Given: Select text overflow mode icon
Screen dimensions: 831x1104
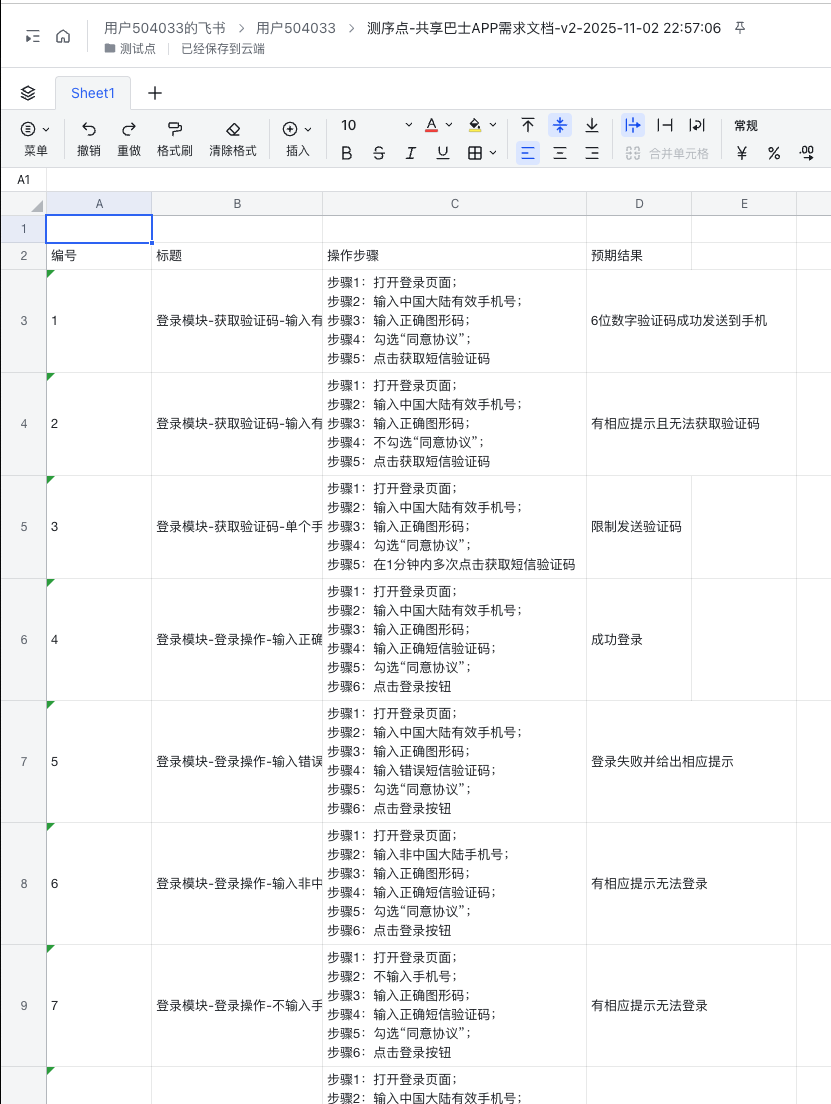Looking at the screenshot, I should 632,125.
